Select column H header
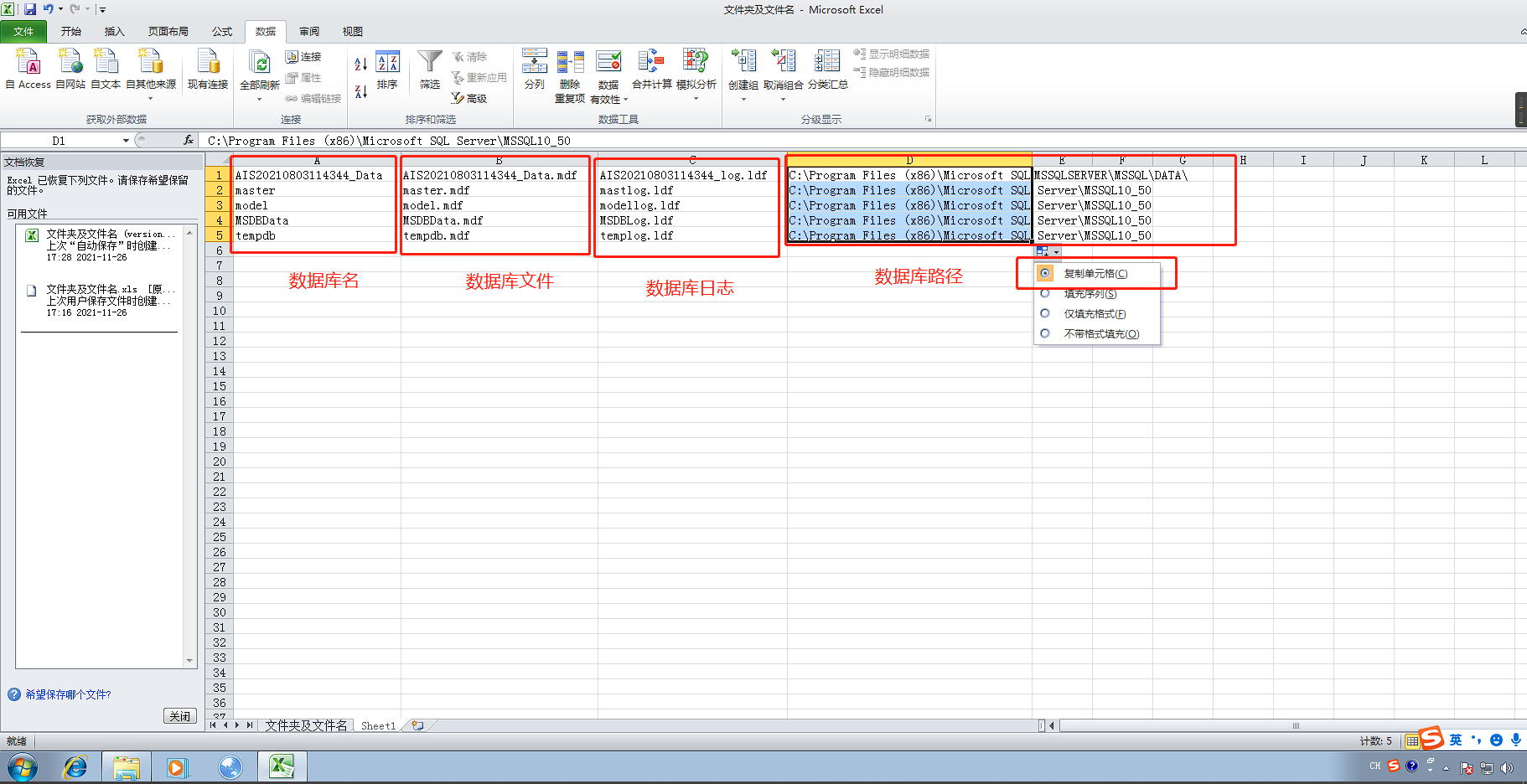The height and width of the screenshot is (784, 1527). click(x=1243, y=160)
